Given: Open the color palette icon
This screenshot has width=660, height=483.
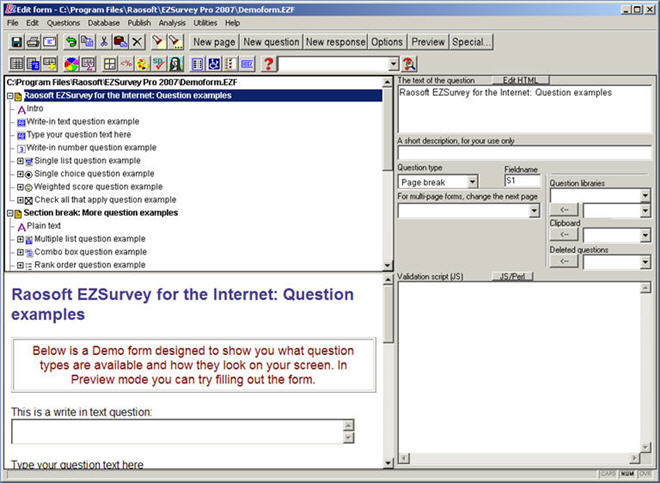Looking at the screenshot, I should (142, 64).
